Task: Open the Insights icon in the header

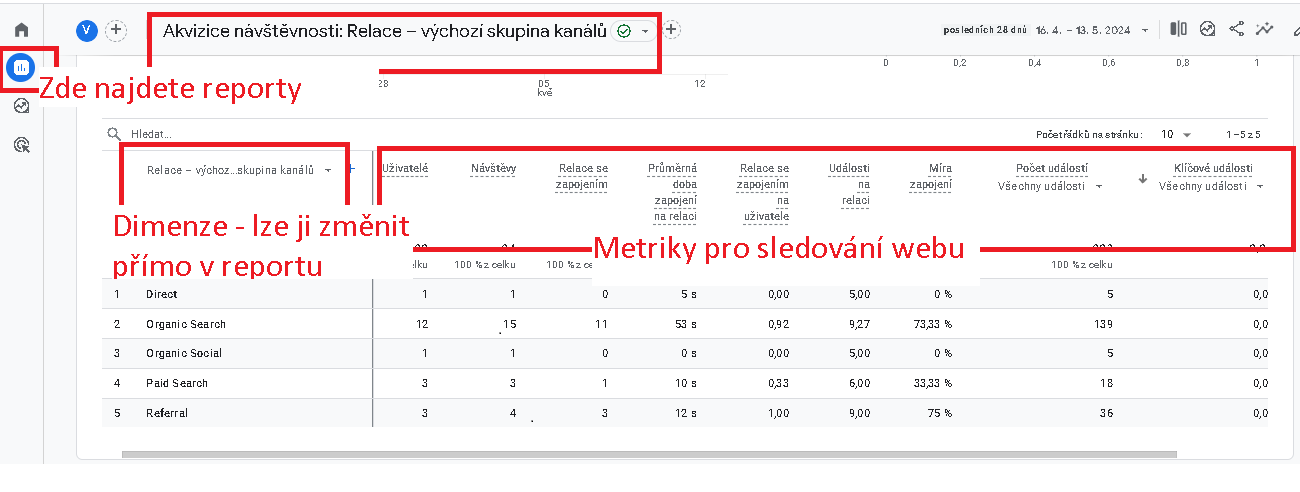Action: 1208,29
